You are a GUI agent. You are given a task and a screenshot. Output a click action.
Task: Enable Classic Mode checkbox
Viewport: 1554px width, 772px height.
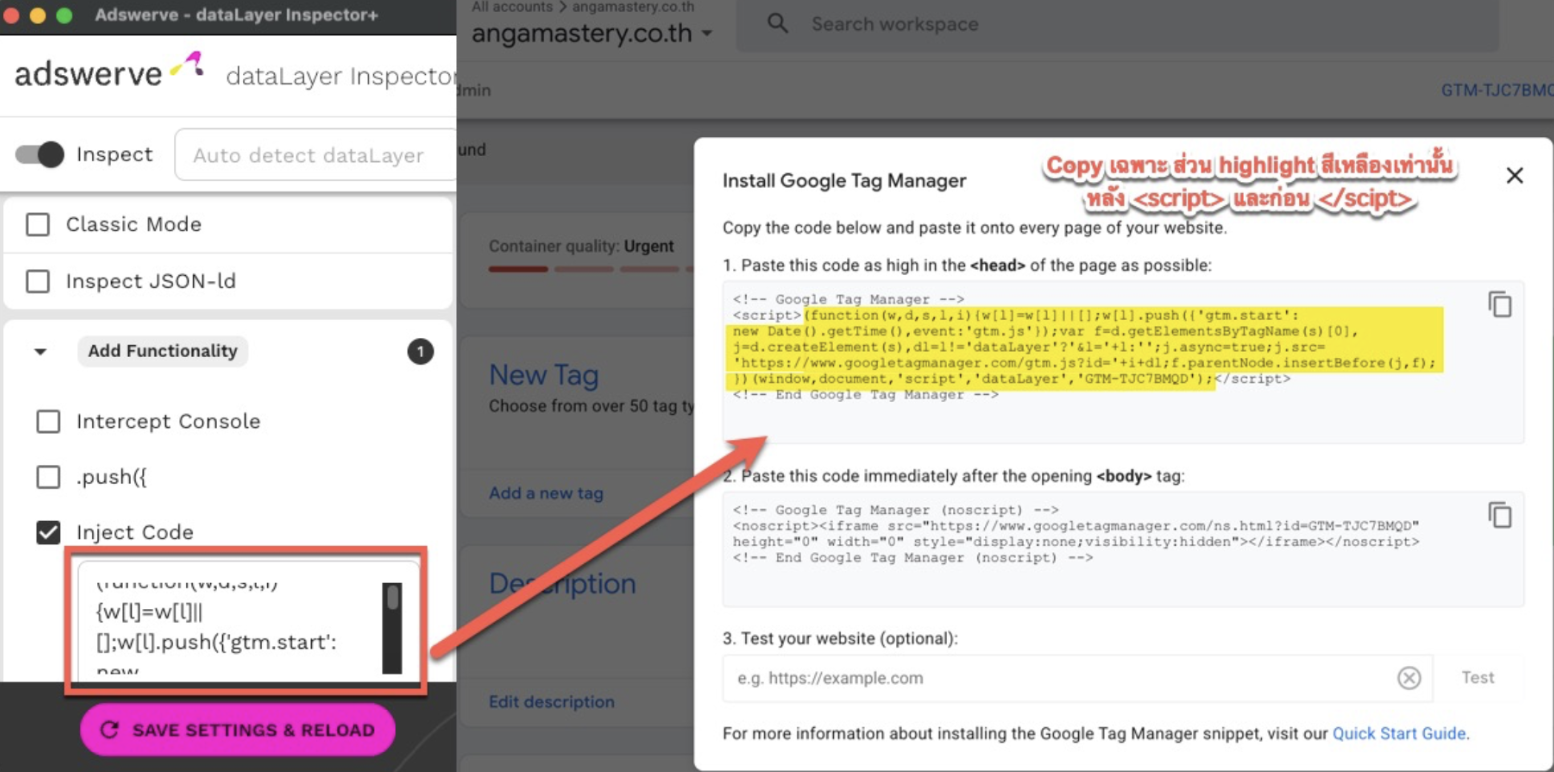(x=38, y=224)
